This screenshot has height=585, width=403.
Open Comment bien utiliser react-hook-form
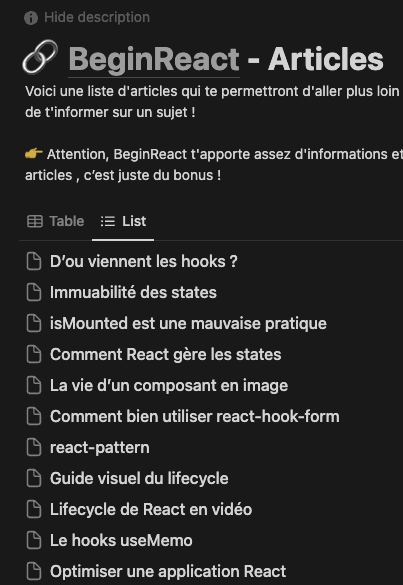click(194, 416)
